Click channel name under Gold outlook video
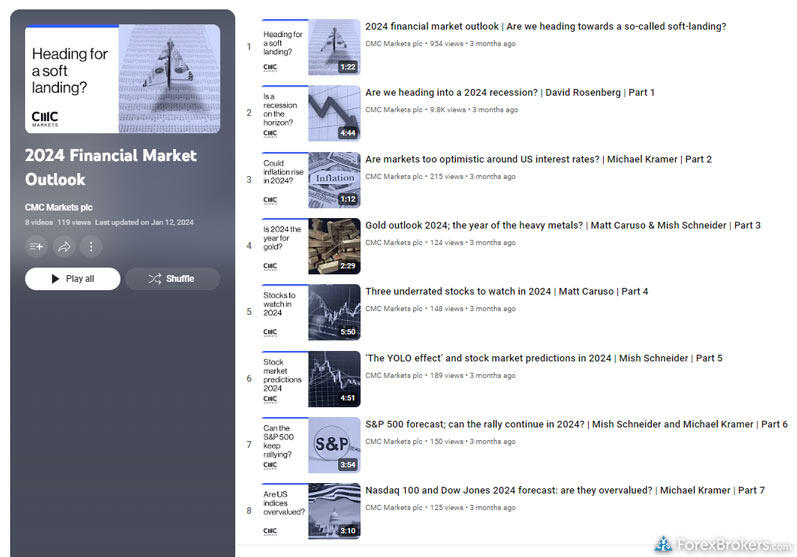 click(394, 242)
